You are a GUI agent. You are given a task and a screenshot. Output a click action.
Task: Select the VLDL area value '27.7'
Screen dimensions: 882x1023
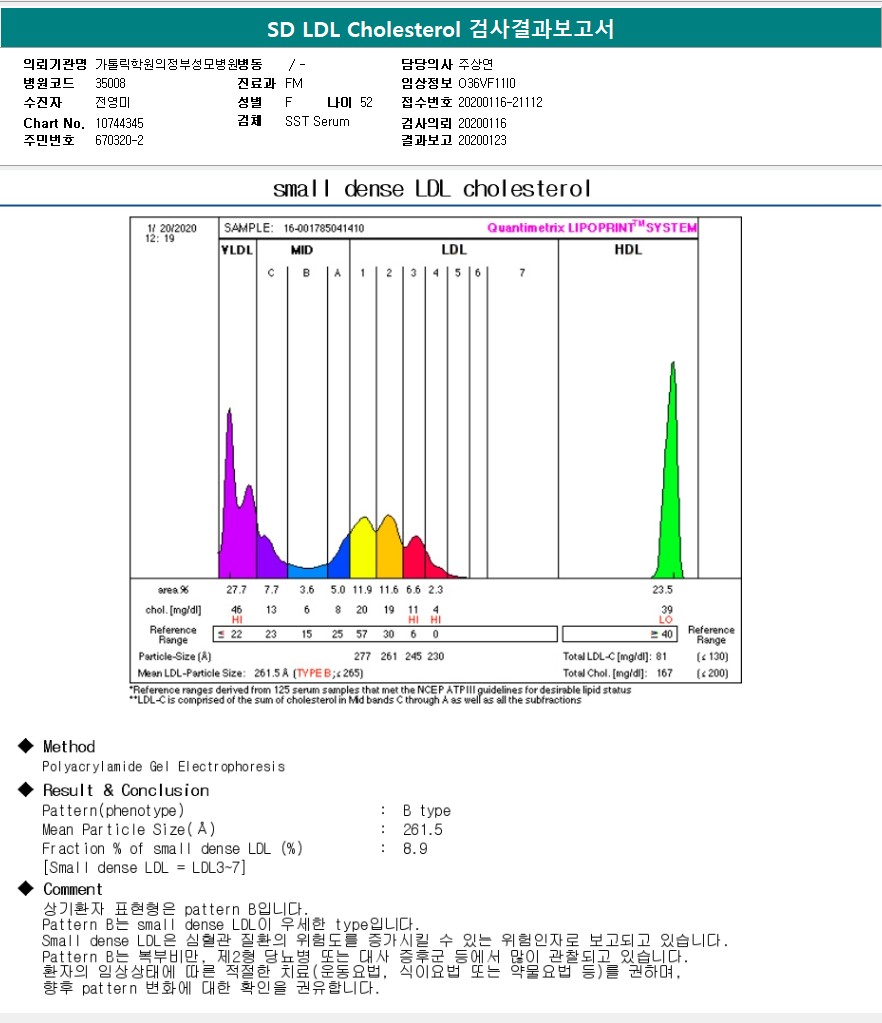pyautogui.click(x=236, y=590)
